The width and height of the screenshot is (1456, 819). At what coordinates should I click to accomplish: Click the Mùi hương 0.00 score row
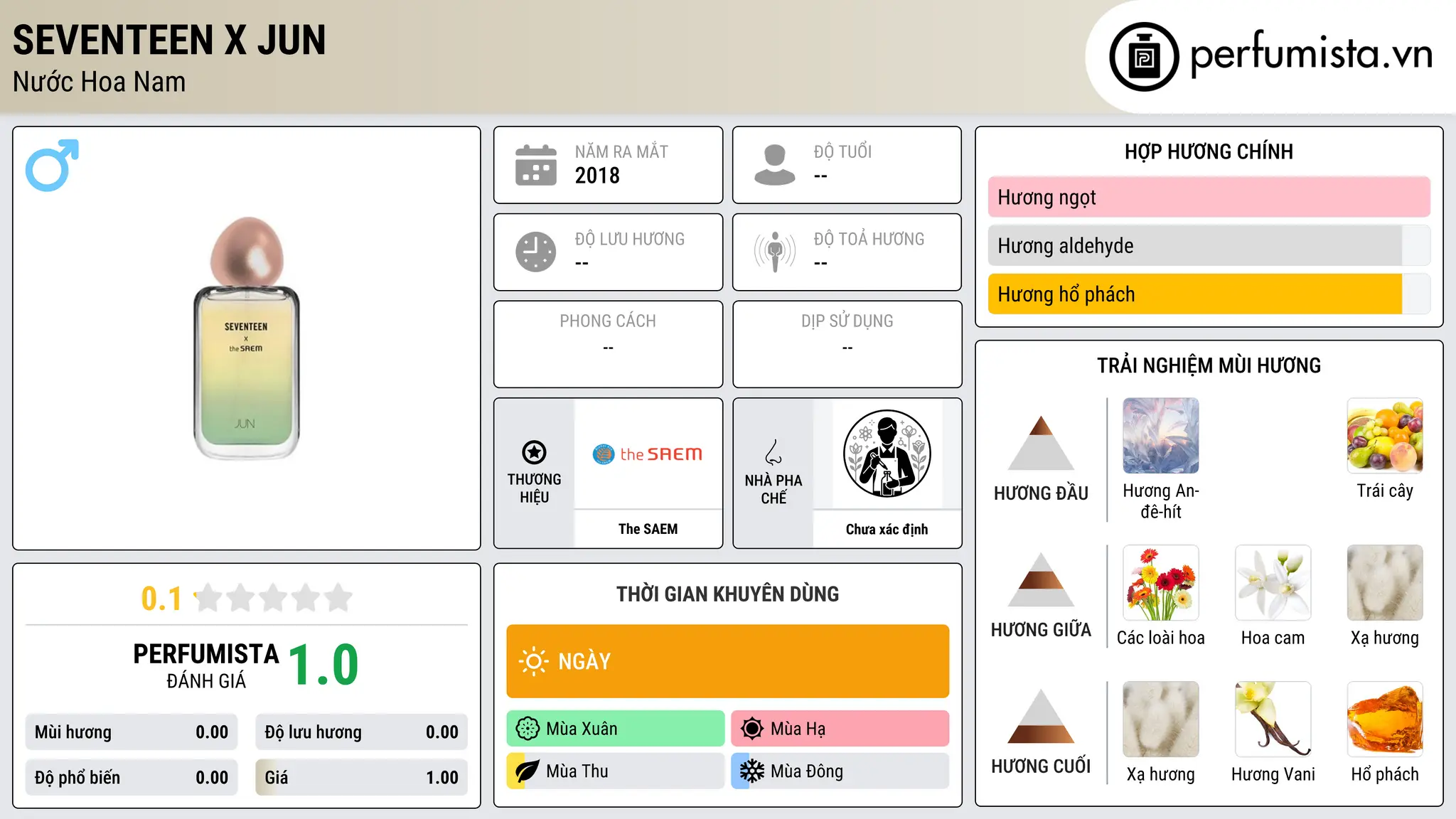[132, 732]
